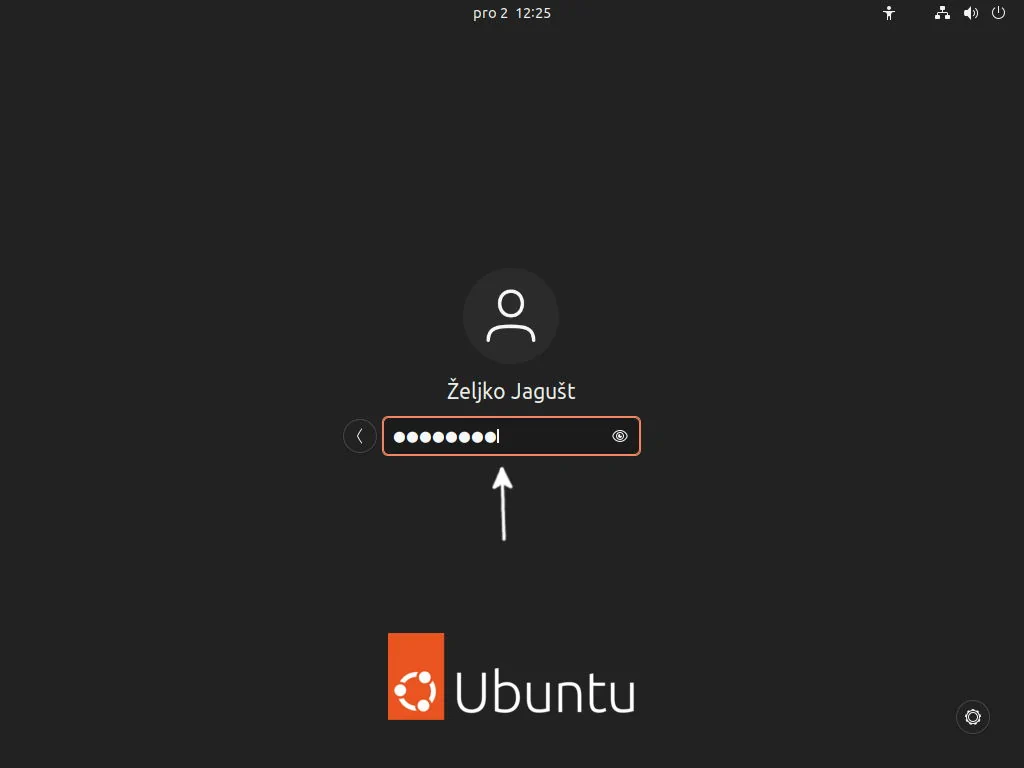The height and width of the screenshot is (768, 1024).
Task: Click the user avatar above the name
Action: coord(511,315)
